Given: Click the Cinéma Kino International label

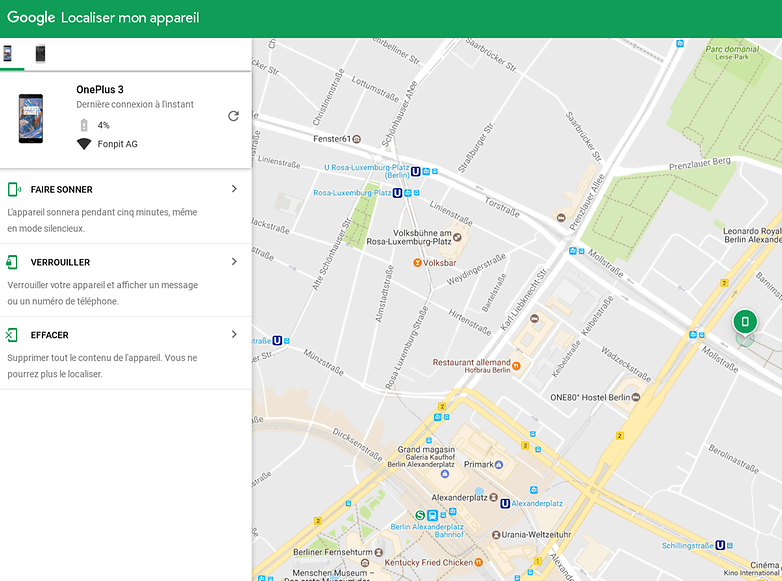Looking at the screenshot, I should coord(754,569).
